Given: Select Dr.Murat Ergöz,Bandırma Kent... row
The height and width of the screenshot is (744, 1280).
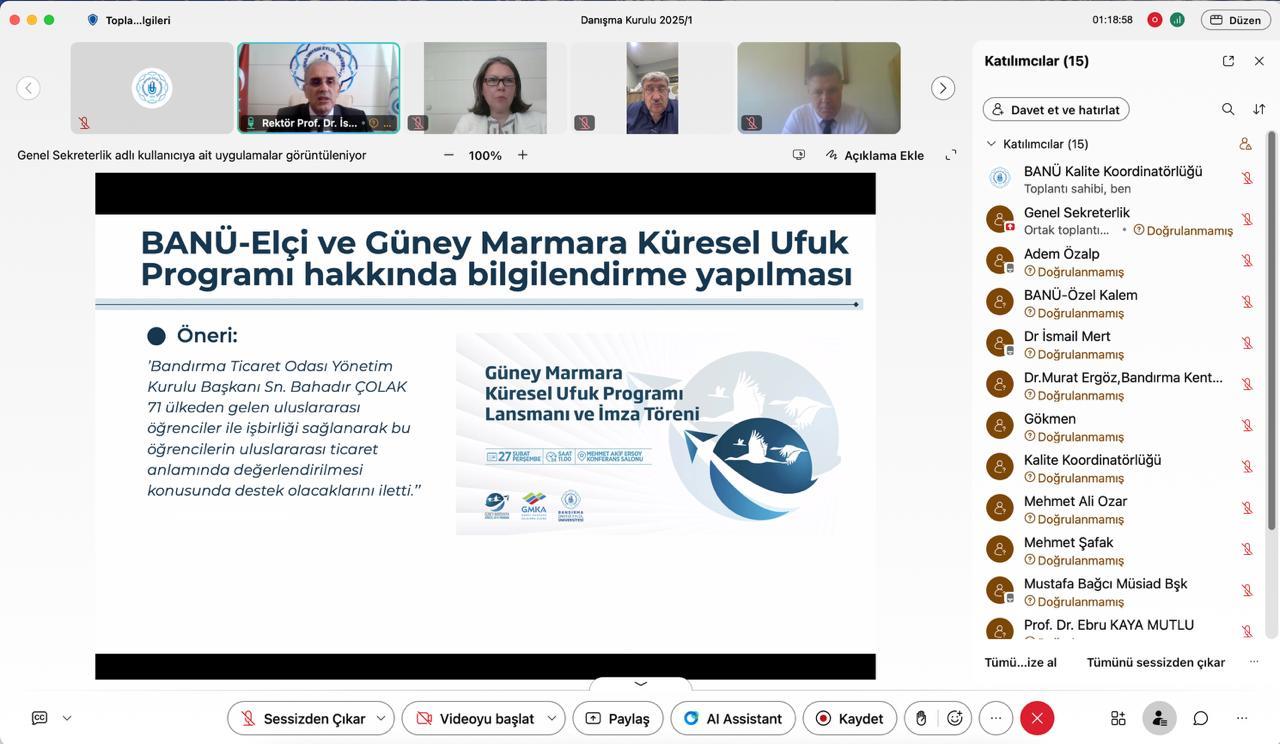Looking at the screenshot, I should (x=1120, y=385).
